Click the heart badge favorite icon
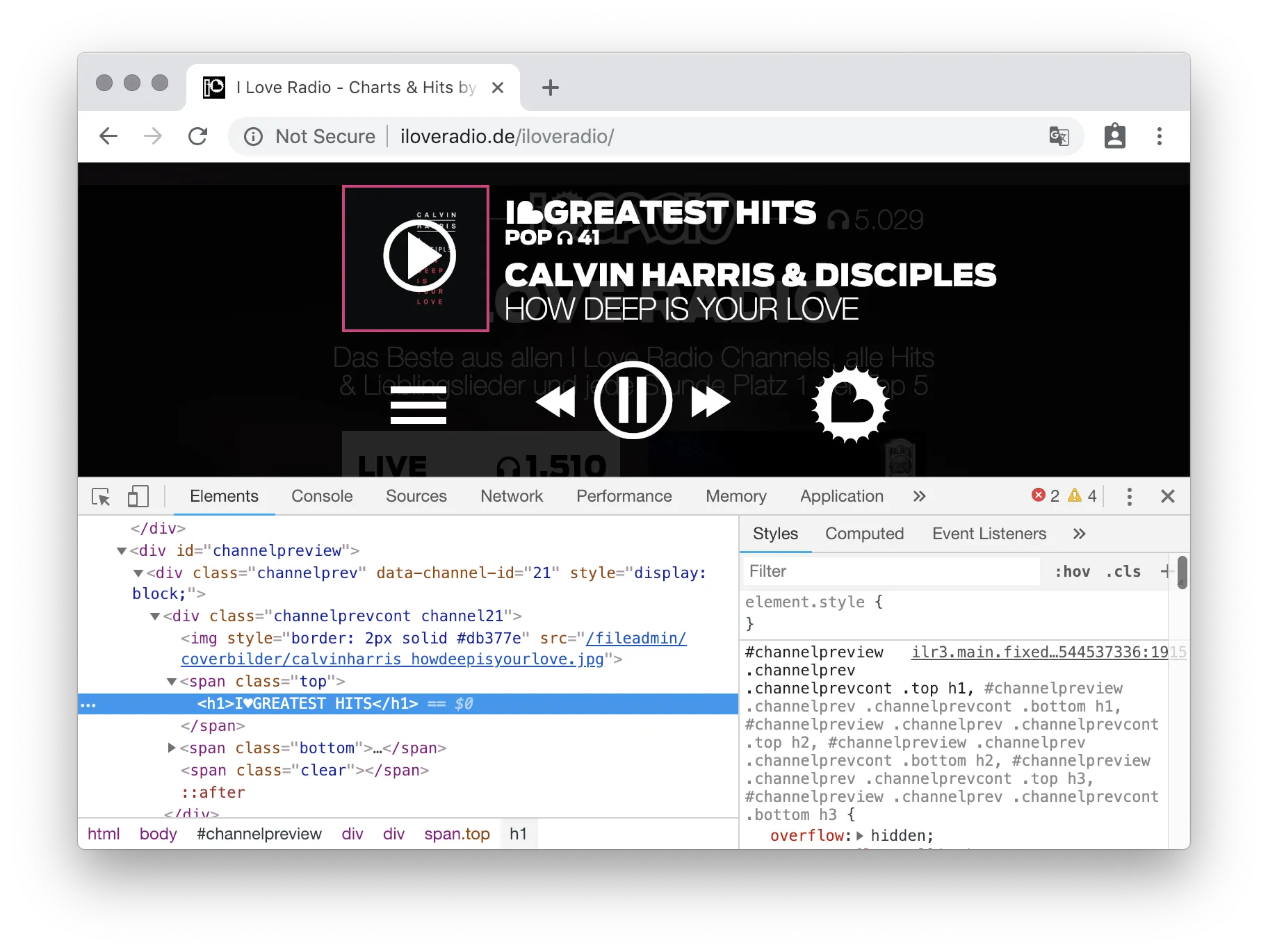This screenshot has height=952, width=1268. pos(850,404)
